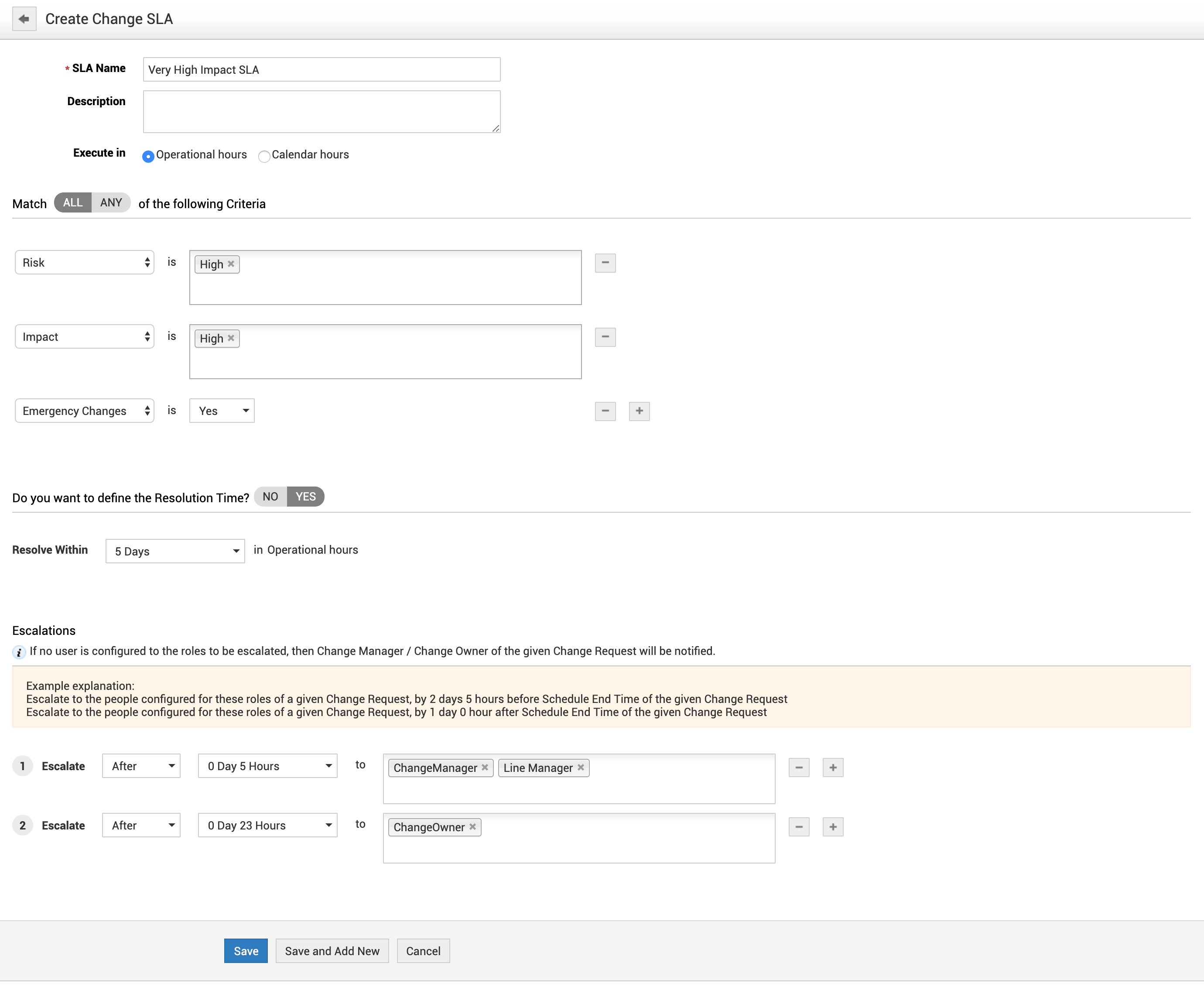Delete first escalation with minus icon
1204x987 pixels.
click(x=799, y=768)
